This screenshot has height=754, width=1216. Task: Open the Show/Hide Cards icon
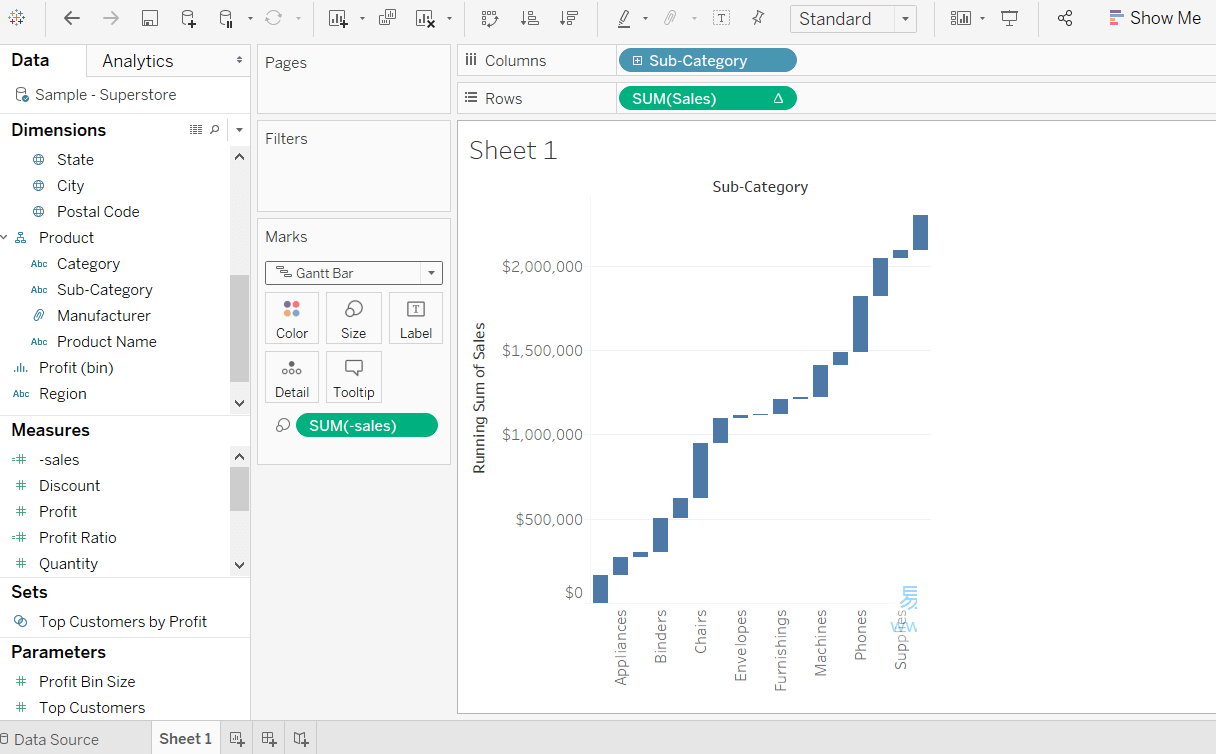961,18
